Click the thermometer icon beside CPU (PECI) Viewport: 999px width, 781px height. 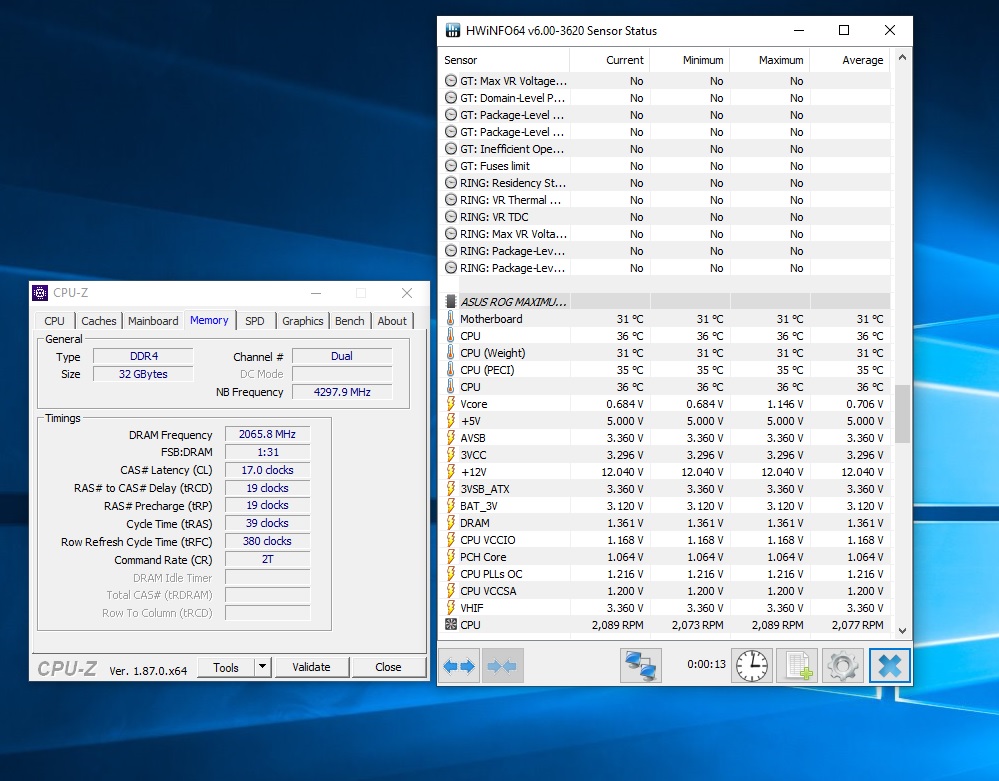tap(450, 369)
